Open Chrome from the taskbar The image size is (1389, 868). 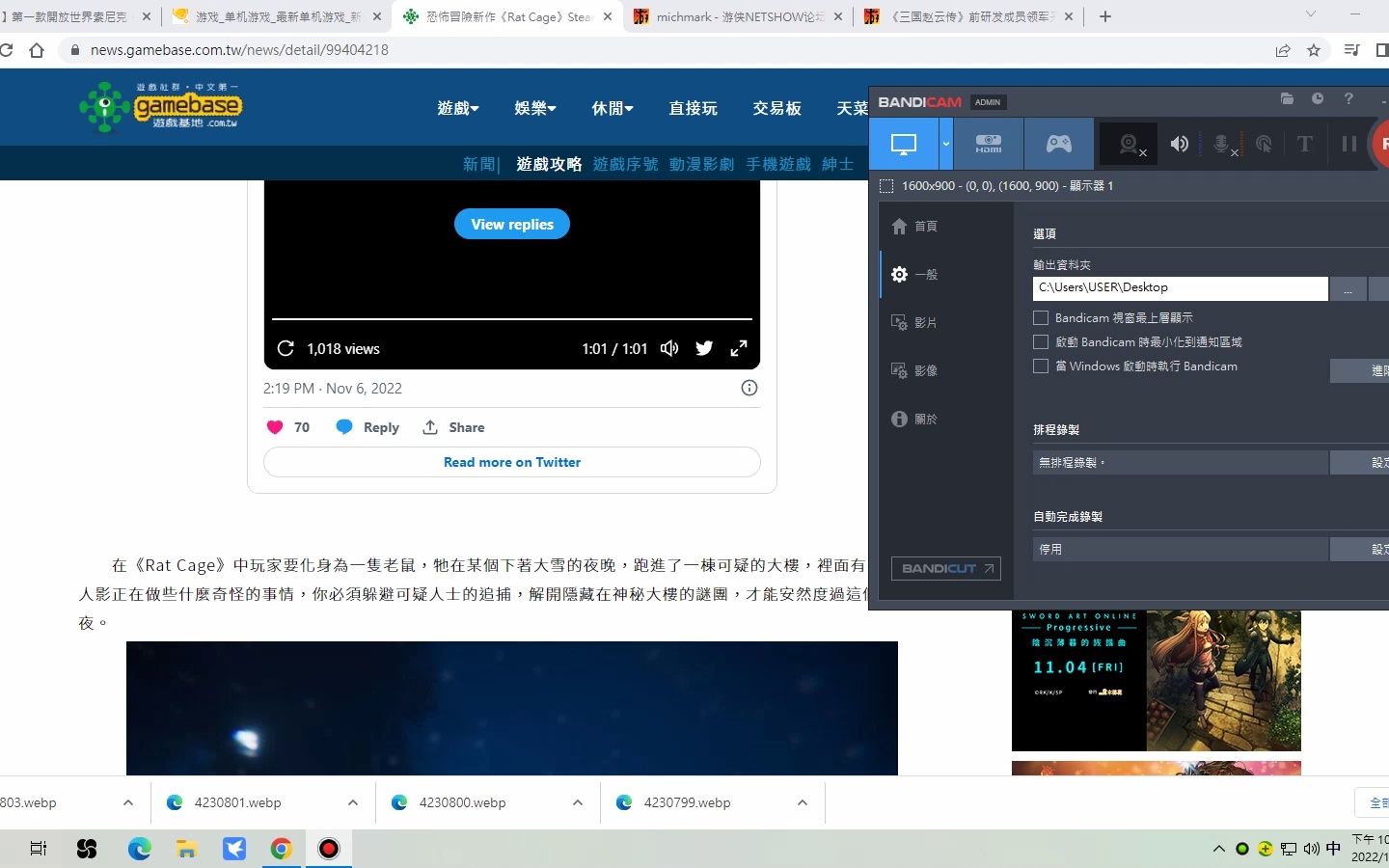[x=281, y=849]
